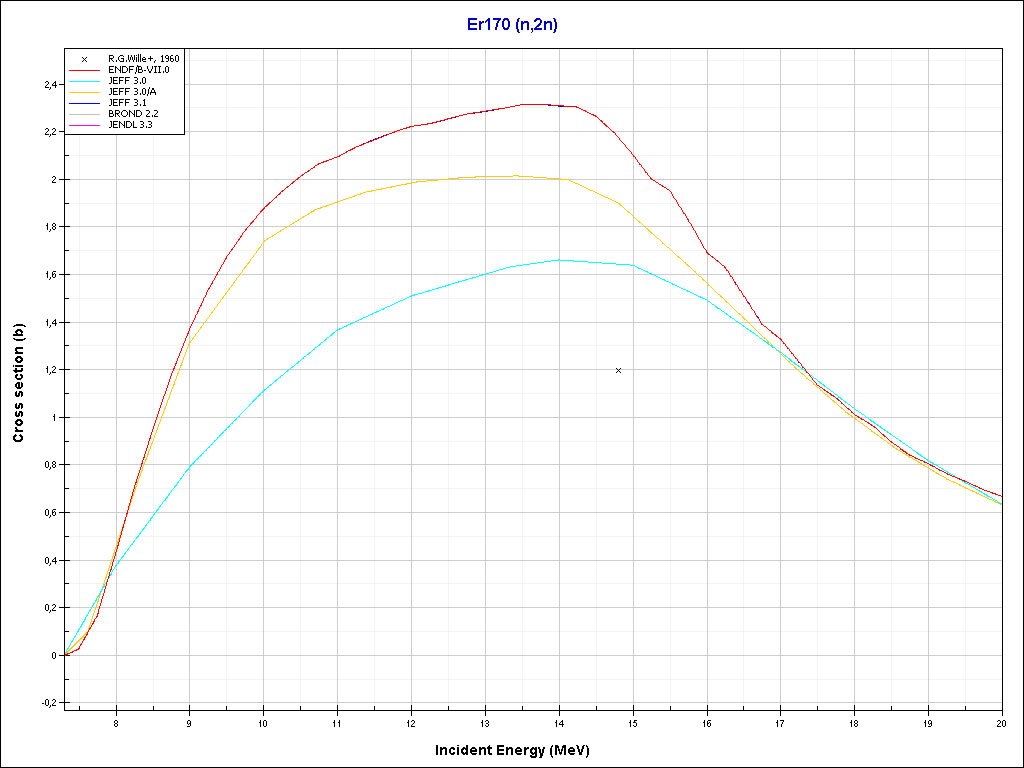Click the gray BROND 2.2 legend line

tap(84, 114)
